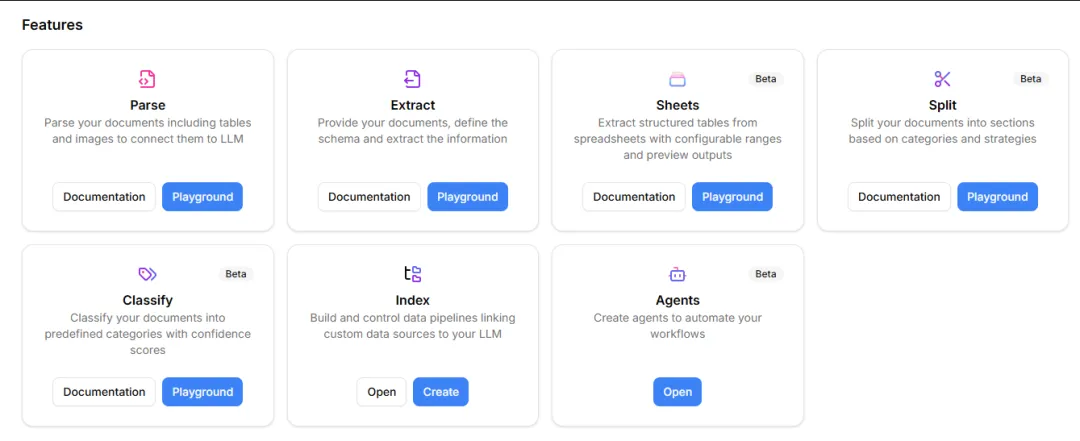Click the Beta badge on Agents card
1080x441 pixels.
point(765,274)
